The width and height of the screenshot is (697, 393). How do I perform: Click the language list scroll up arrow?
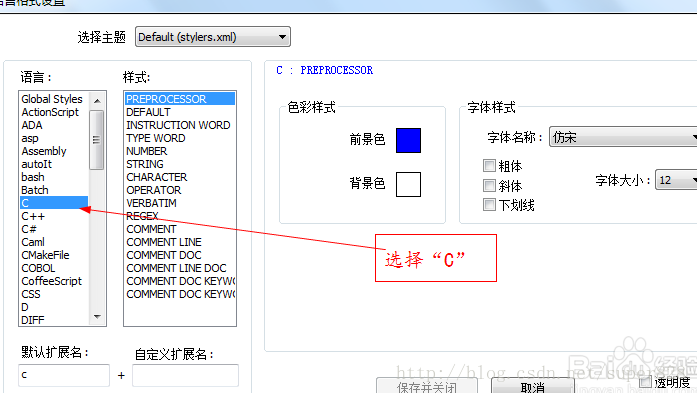coord(97,101)
